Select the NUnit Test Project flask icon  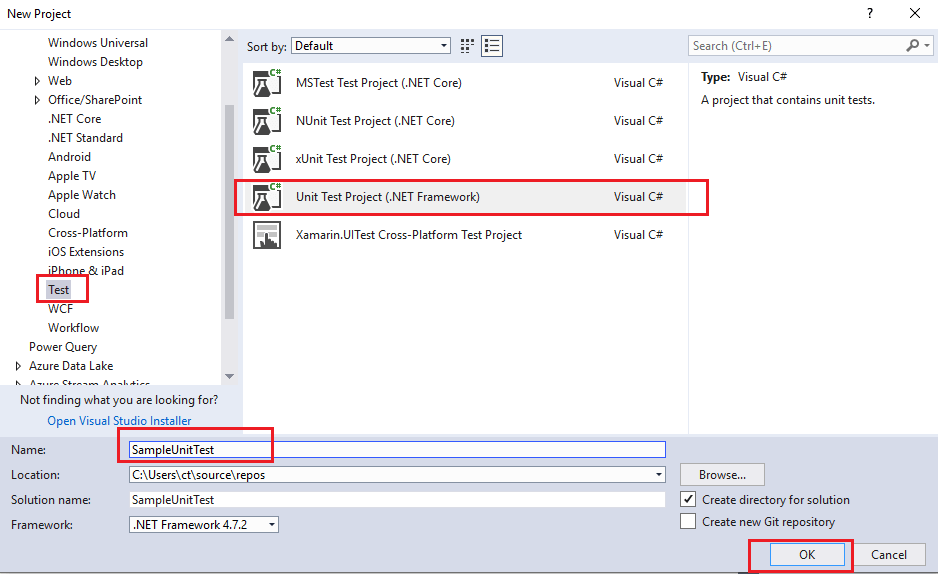point(267,121)
